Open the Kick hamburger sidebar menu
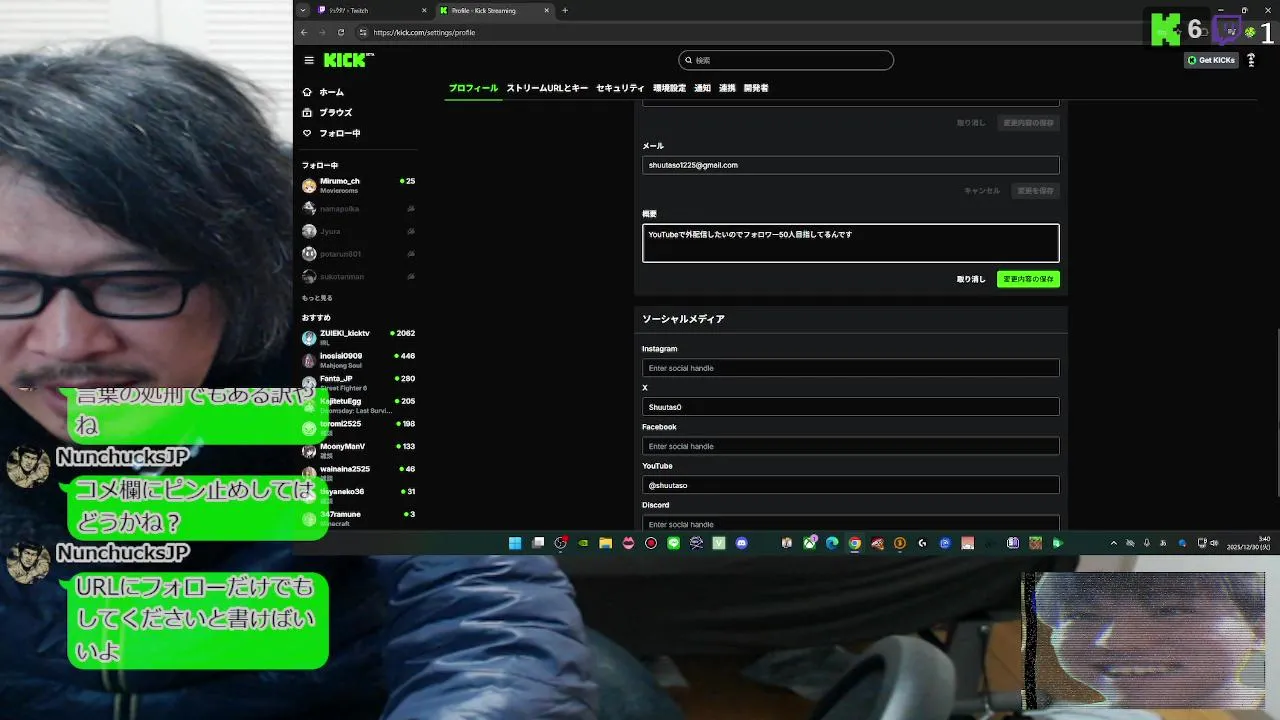This screenshot has width=1280, height=720. (309, 60)
